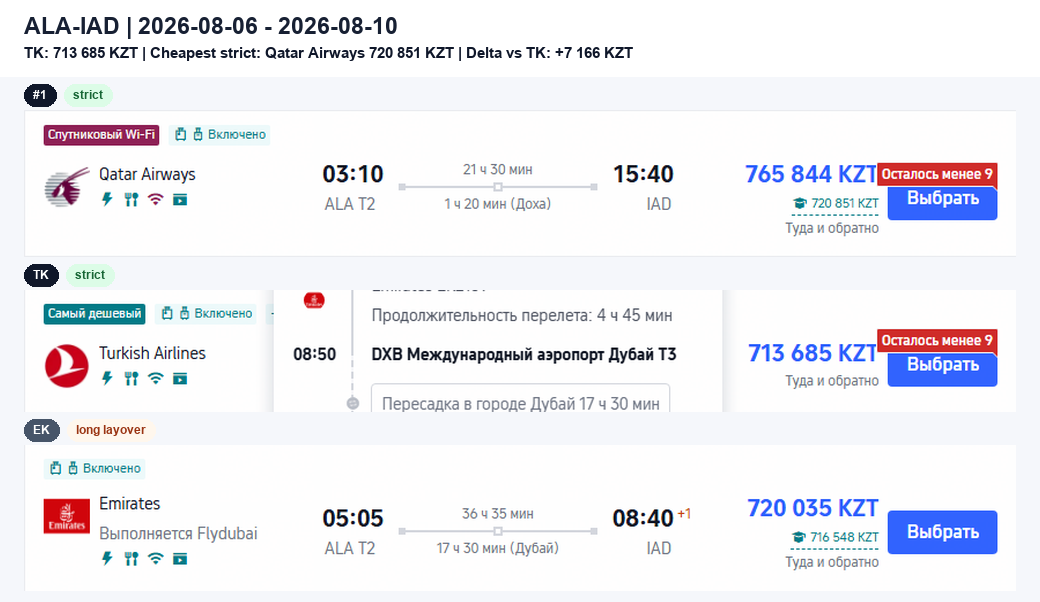The height and width of the screenshot is (602, 1040).
Task: Click the Turkish Airlines red logo
Action: (x=66, y=366)
